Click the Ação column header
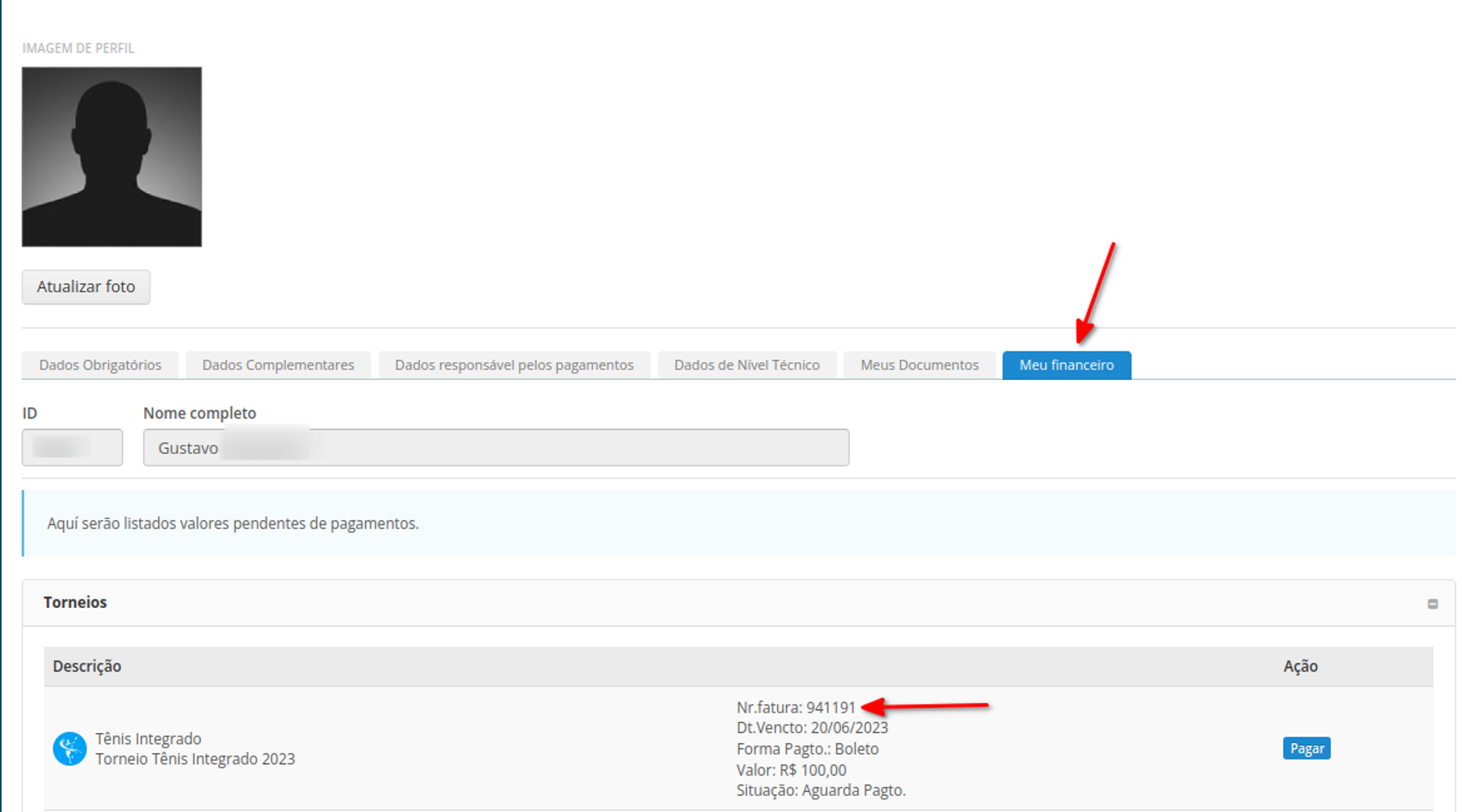Screen dimensions: 1462x812 pos(1300,666)
